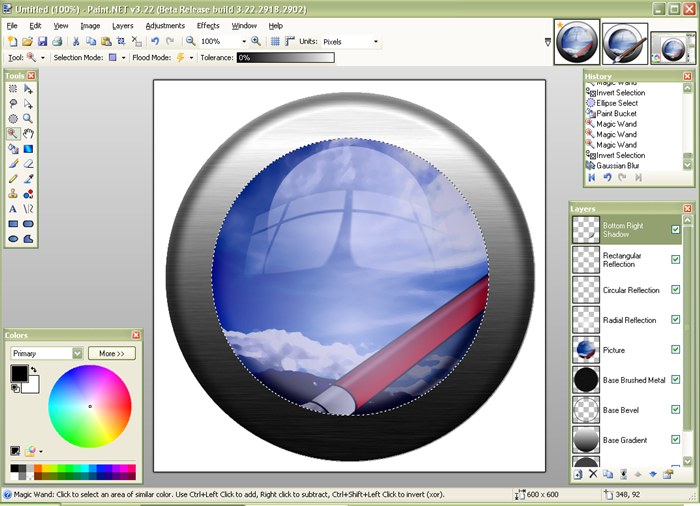Select the Text tool
The width and height of the screenshot is (700, 506).
pos(13,209)
